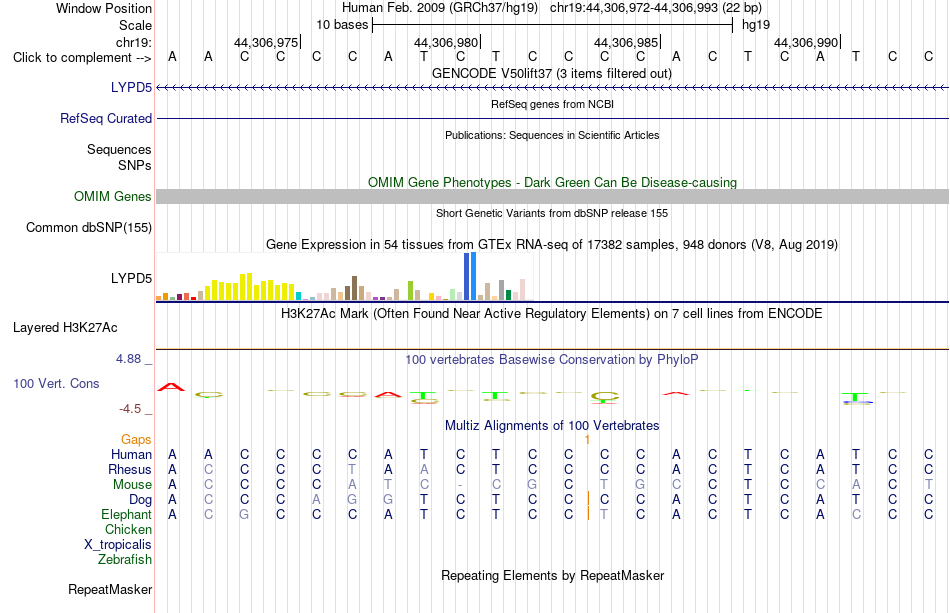Select the Mouse alignment row label
Screen dimensions: 950x613
click(x=132, y=485)
